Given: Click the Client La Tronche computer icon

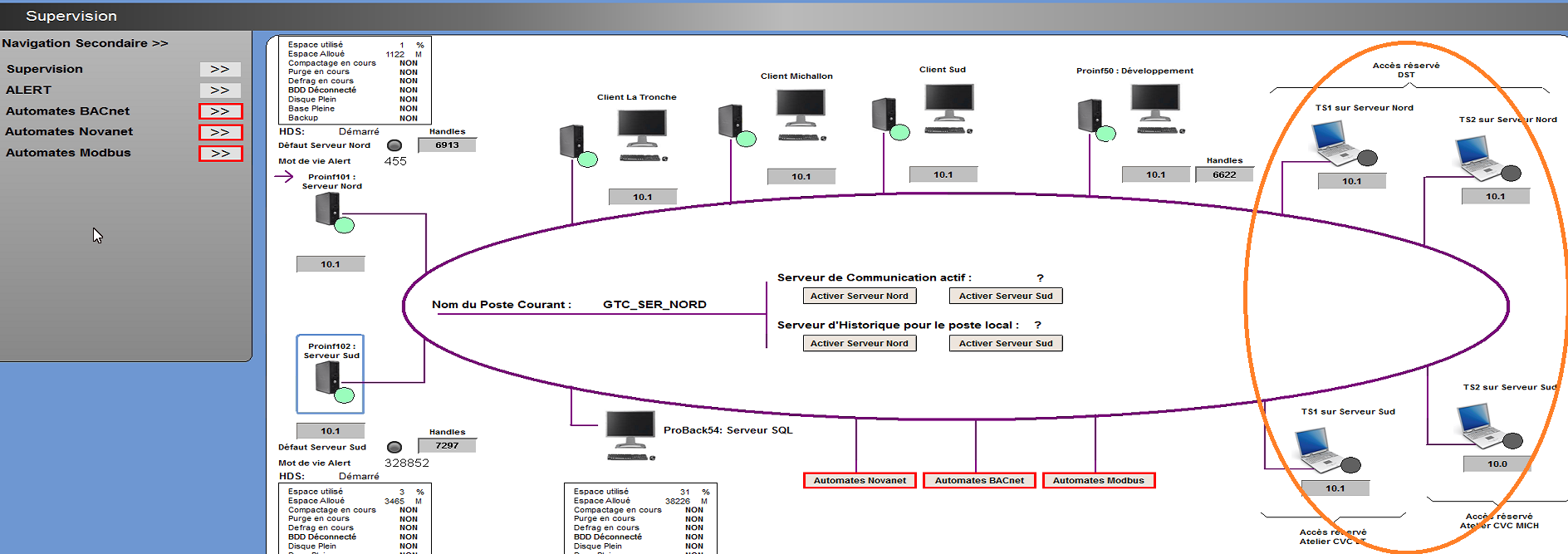Looking at the screenshot, I should pos(641,133).
